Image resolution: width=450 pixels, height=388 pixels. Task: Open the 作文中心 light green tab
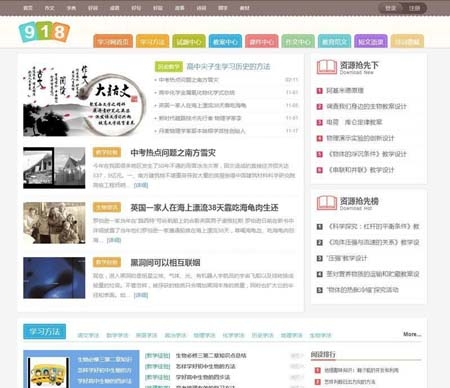pos(298,41)
